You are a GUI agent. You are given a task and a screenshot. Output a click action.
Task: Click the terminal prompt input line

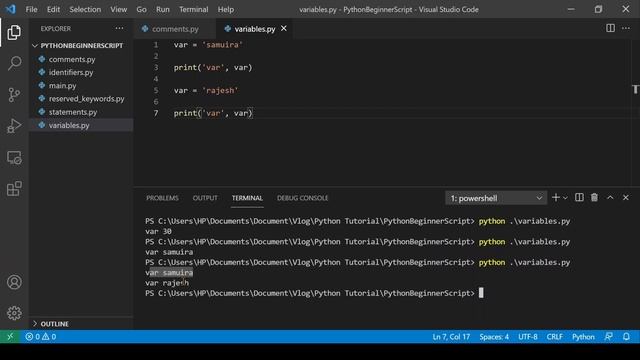(x=314, y=293)
